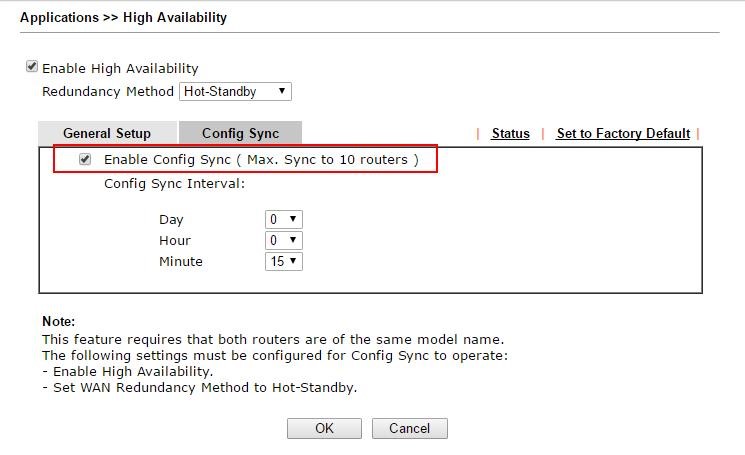Click the Day field label
Image resolution: width=745 pixels, height=455 pixels.
coord(171,219)
